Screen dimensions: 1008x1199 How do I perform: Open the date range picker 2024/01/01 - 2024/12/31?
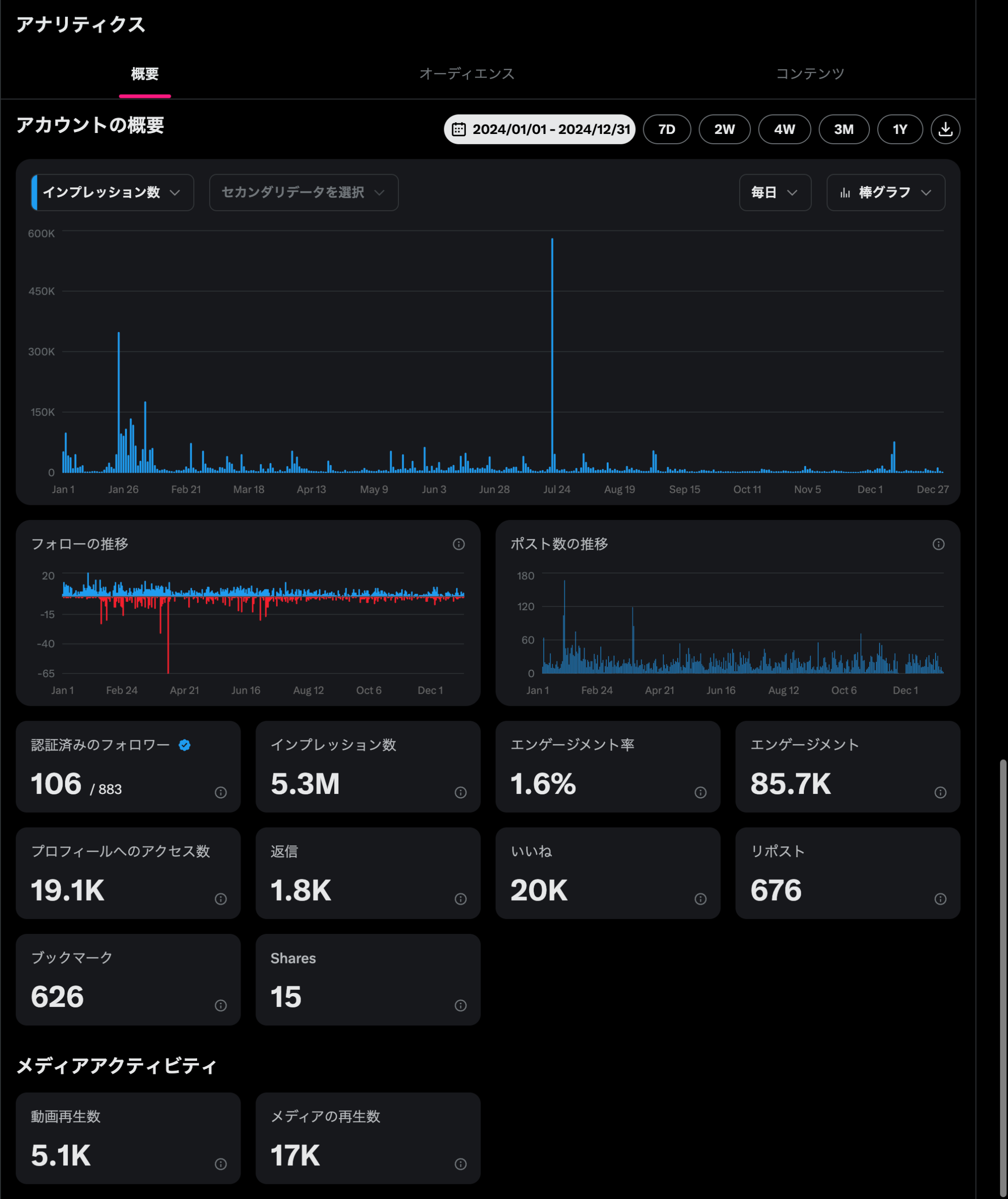pos(539,129)
